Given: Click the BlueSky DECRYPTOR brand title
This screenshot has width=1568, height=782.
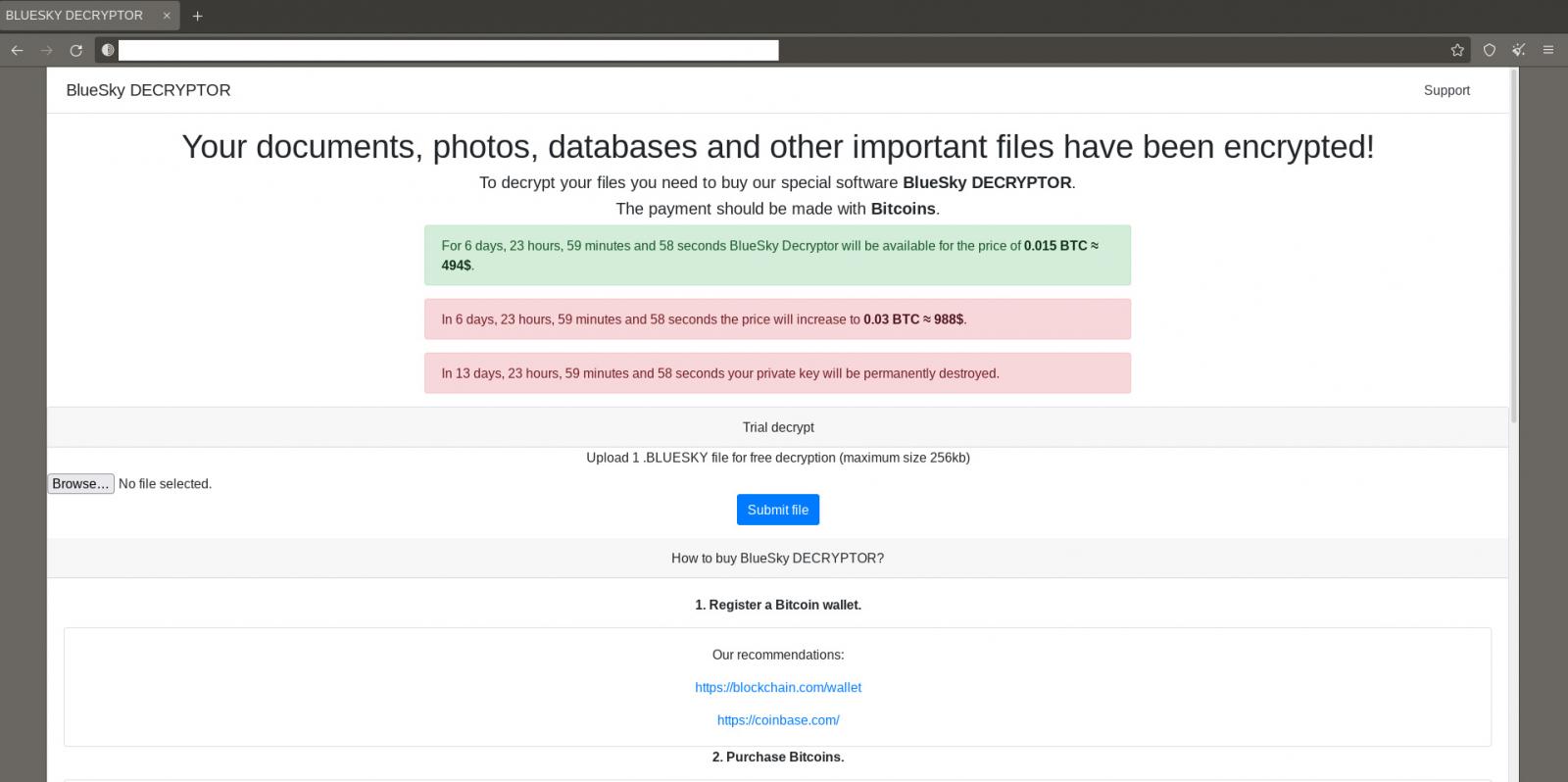Looking at the screenshot, I should 148,90.
